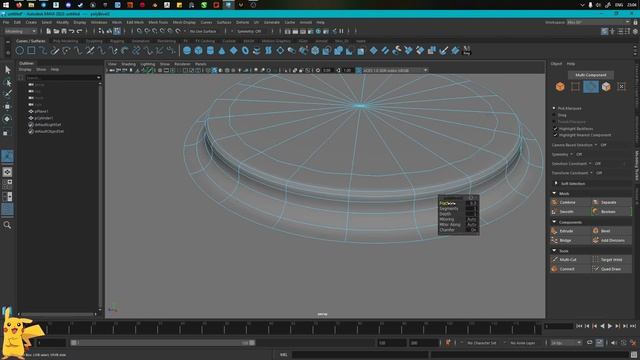Image resolution: width=640 pixels, height=360 pixels.
Task: Switch to Face selection mode icon
Action: point(606,87)
